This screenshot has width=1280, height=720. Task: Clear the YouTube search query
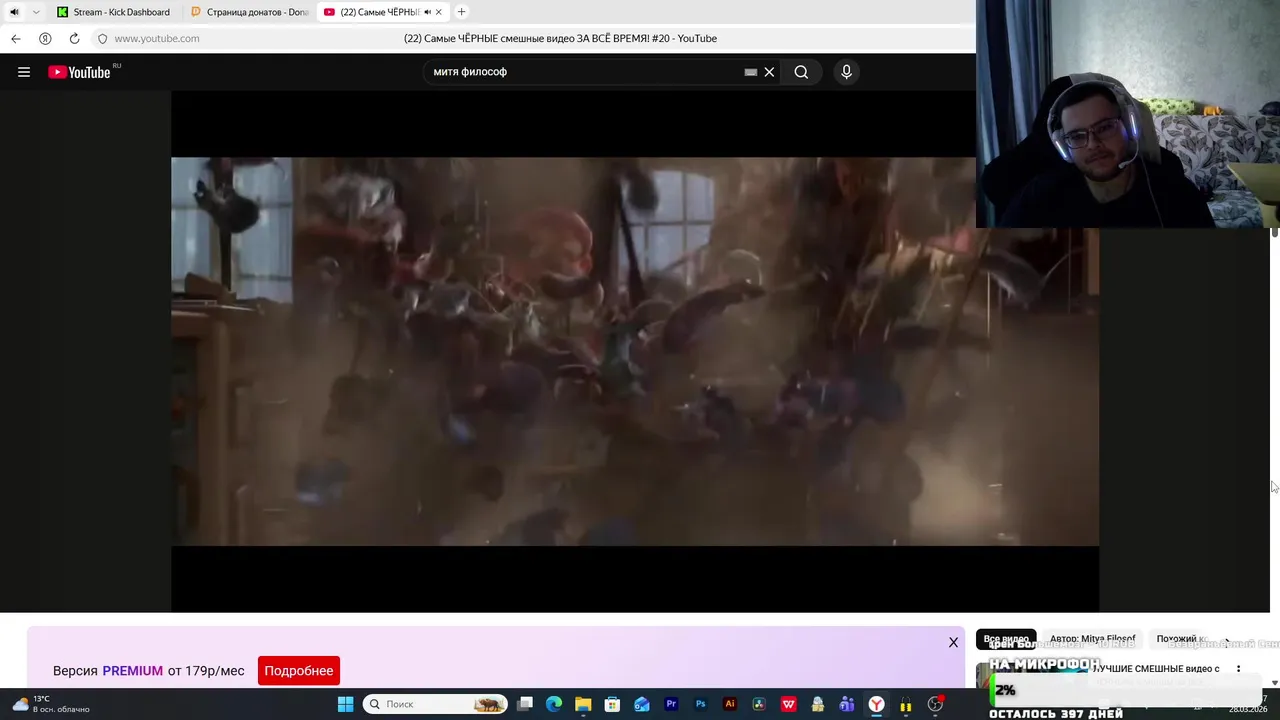pyautogui.click(x=769, y=72)
